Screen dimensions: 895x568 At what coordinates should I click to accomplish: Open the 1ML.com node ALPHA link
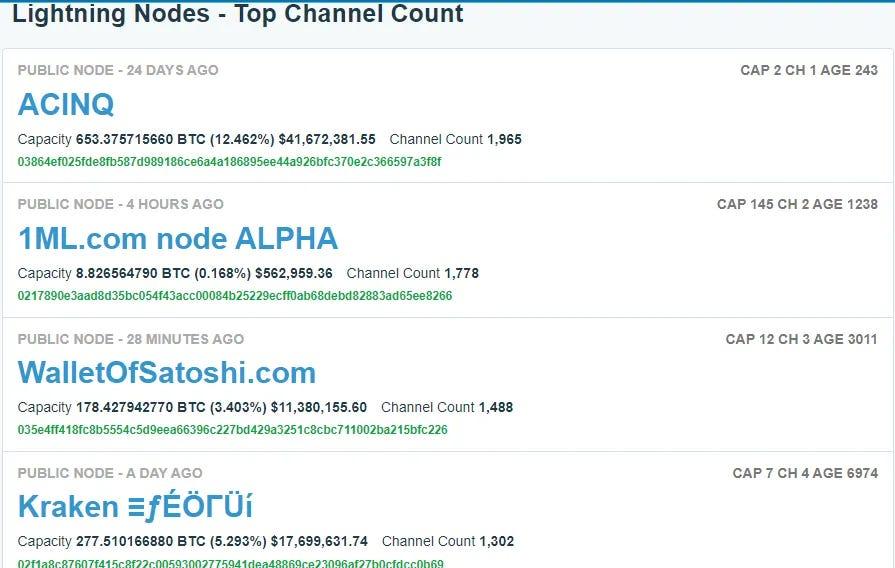[178, 239]
